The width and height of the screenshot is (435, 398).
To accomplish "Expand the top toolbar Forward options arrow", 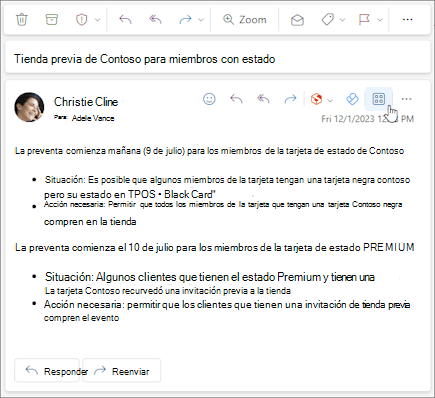I will 201,20.
